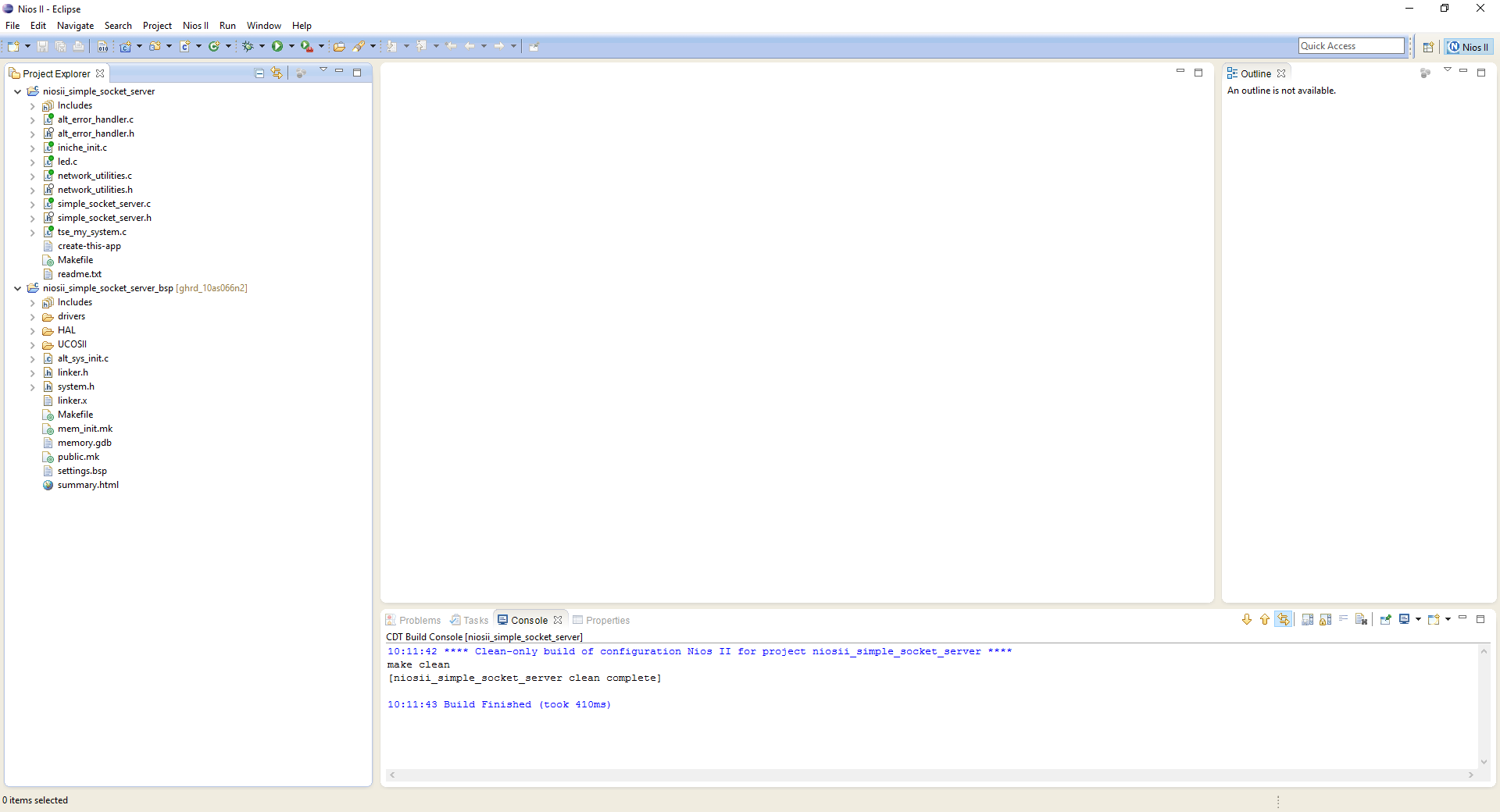Screen dimensions: 1500x812
Task: Jump to next error in Console
Action: 1247,620
